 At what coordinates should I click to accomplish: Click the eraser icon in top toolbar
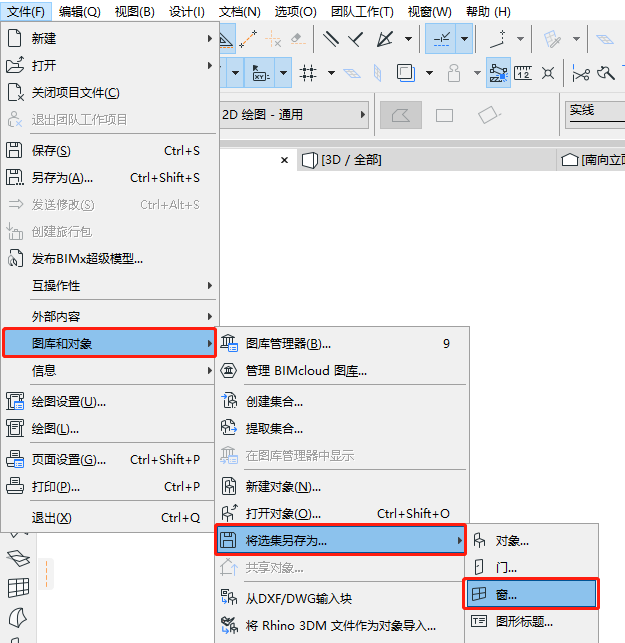(x=297, y=39)
